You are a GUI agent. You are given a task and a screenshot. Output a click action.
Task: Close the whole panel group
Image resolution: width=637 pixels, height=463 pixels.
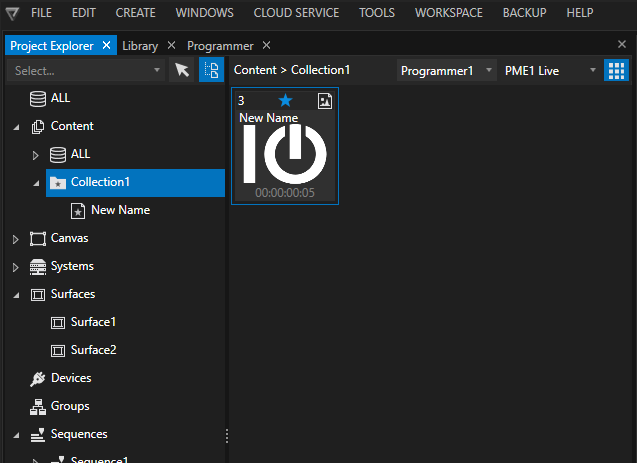(622, 44)
